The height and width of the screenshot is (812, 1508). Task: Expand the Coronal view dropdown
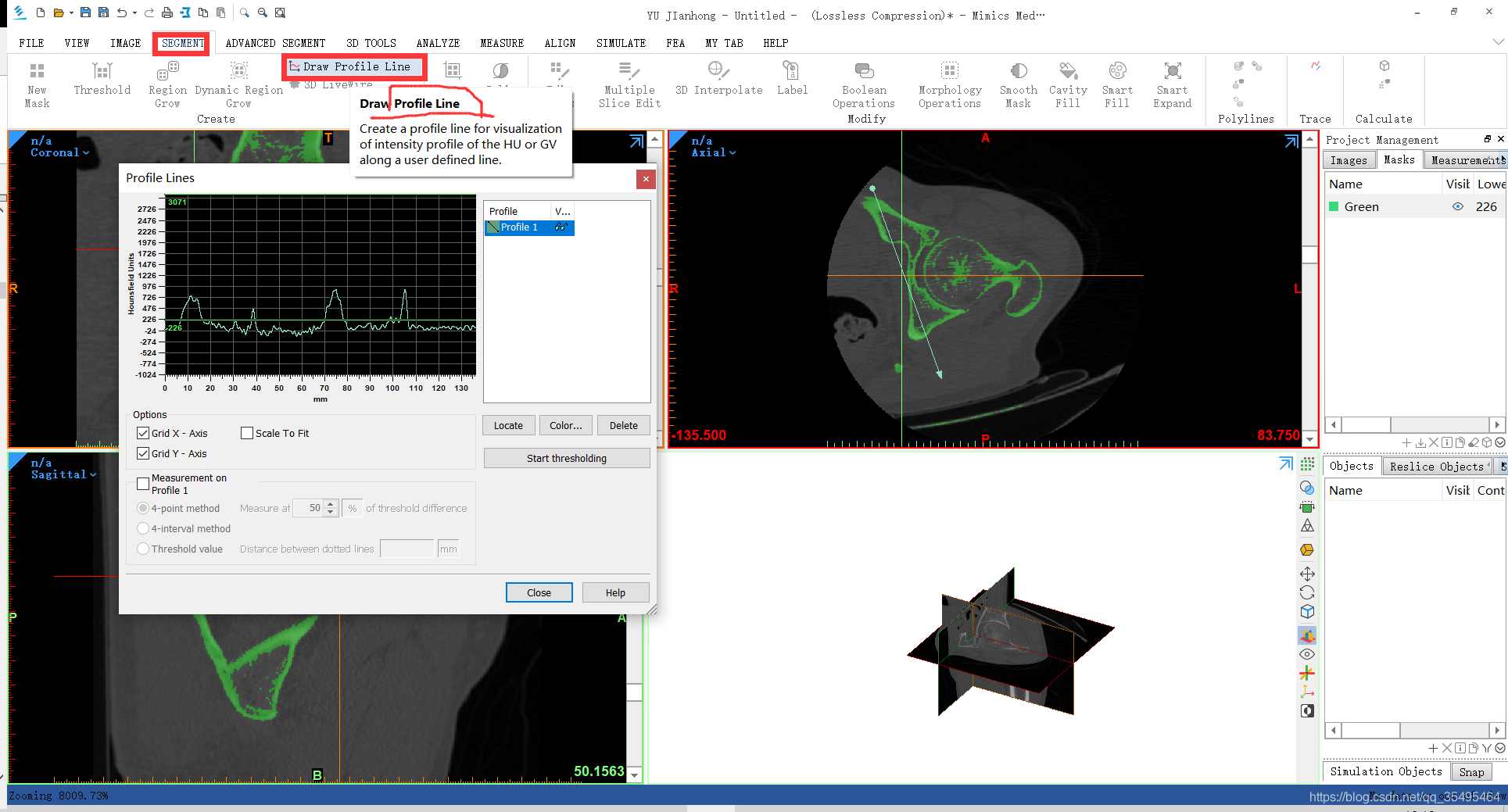point(86,153)
